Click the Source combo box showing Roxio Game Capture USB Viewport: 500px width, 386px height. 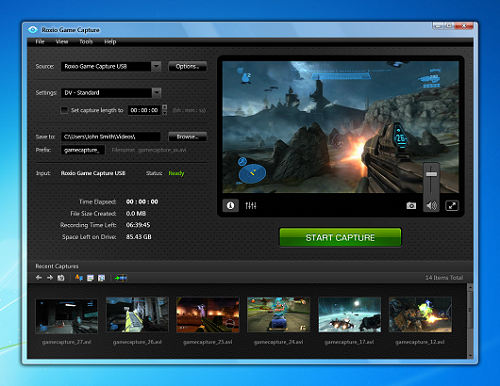[111, 66]
